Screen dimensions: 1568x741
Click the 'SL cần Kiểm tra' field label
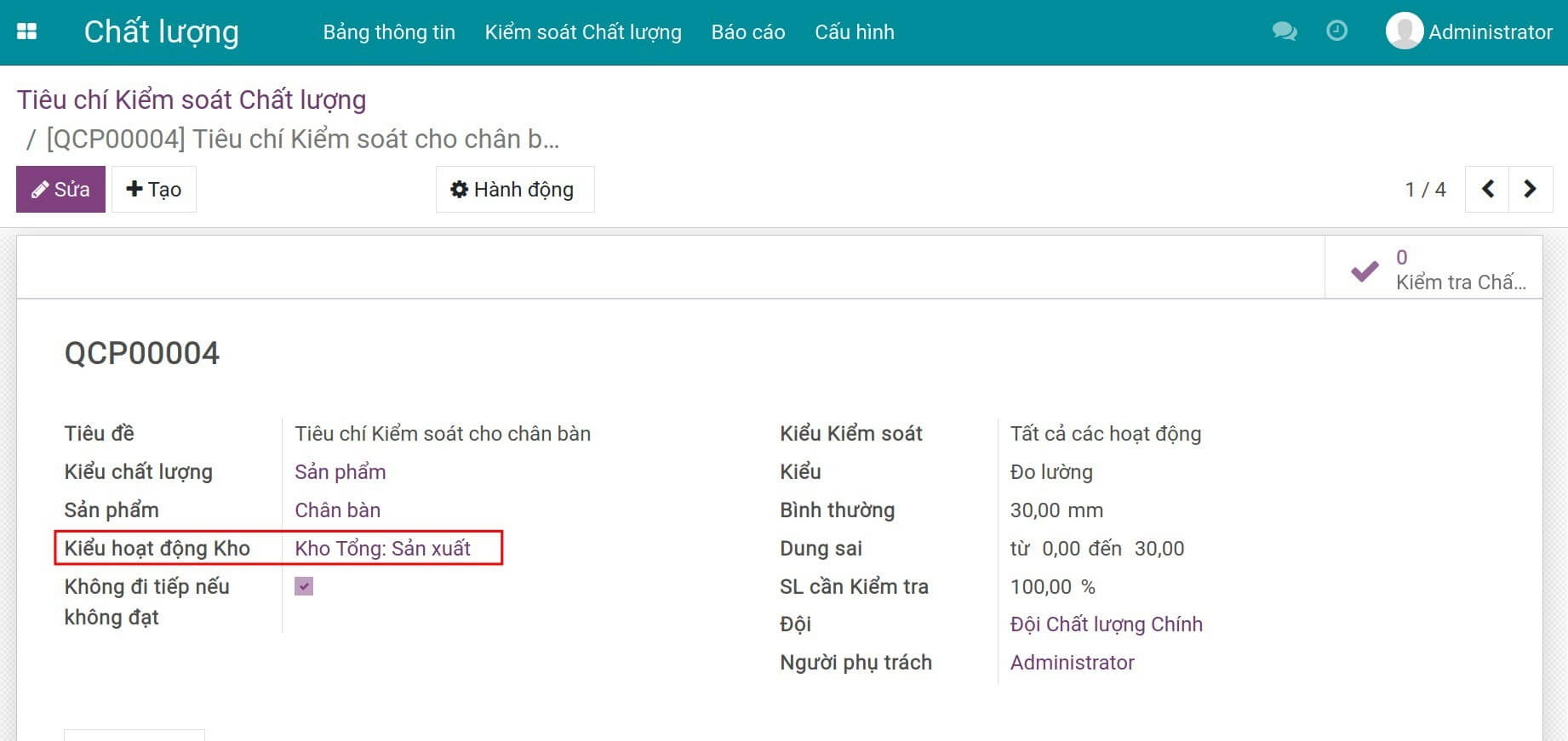tap(855, 587)
